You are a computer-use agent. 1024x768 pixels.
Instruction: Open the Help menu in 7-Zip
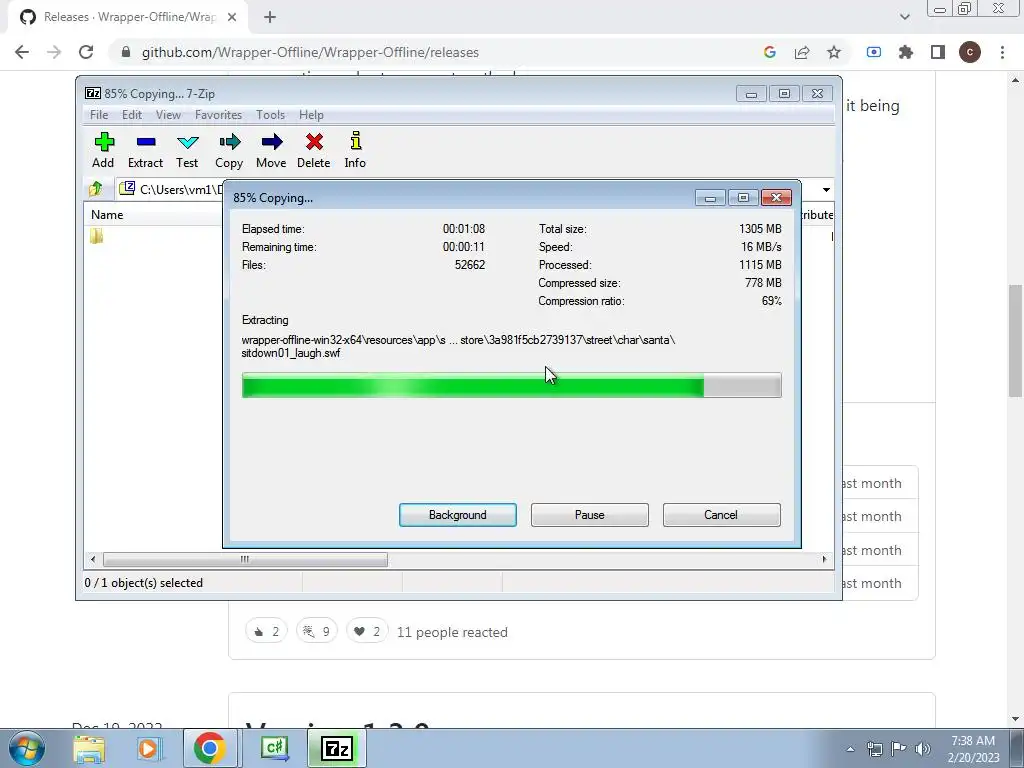tap(311, 115)
